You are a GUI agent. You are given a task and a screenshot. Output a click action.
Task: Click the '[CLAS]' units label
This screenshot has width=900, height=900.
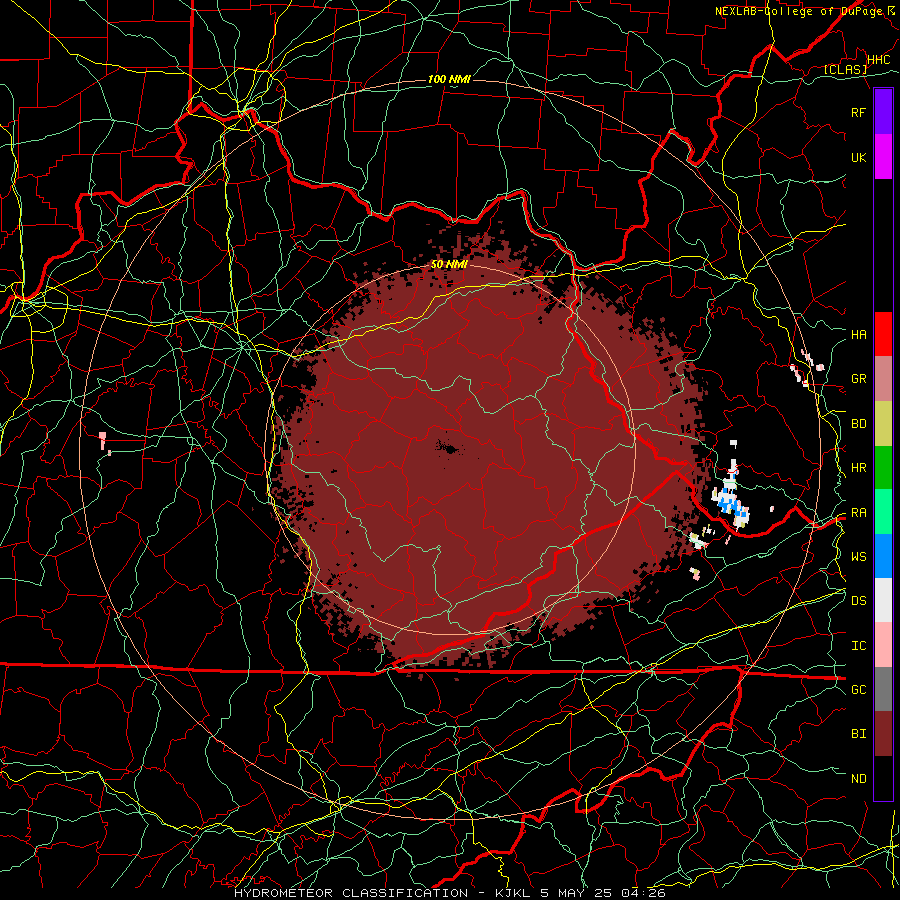click(x=845, y=69)
